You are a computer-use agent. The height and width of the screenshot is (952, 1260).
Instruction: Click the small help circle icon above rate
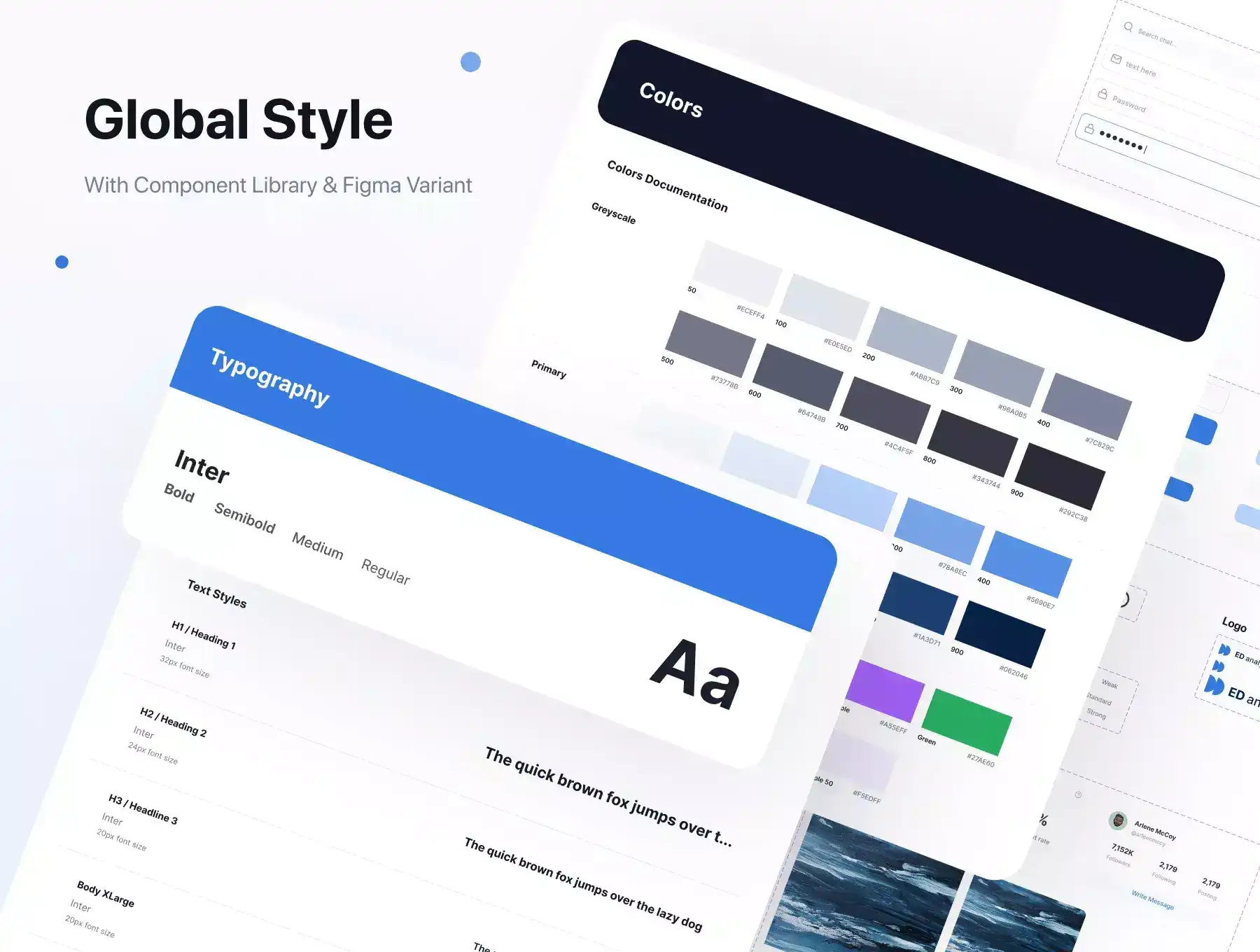[1078, 794]
